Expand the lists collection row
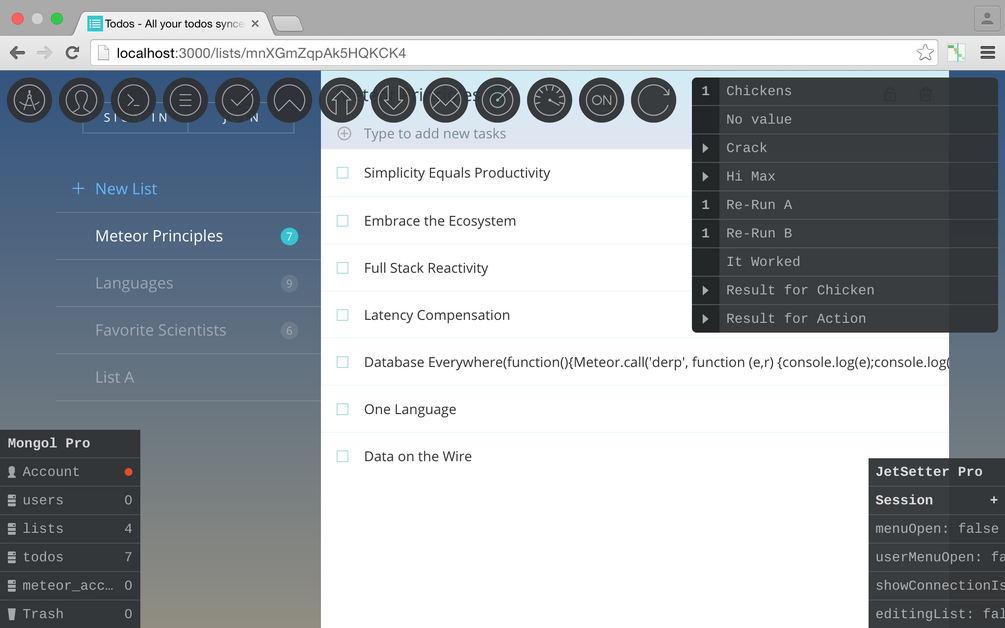Image resolution: width=1005 pixels, height=628 pixels. coord(70,529)
